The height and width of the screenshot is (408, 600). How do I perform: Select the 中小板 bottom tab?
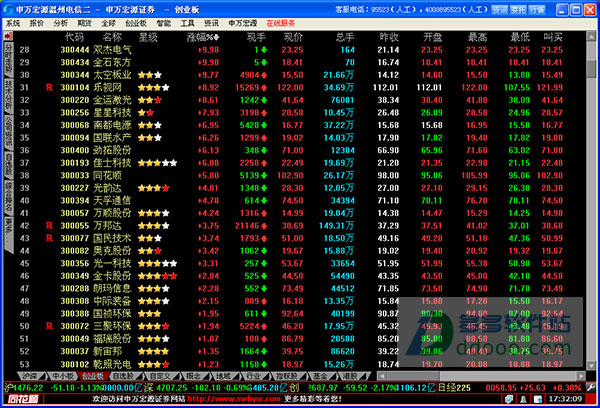[x=63, y=376]
